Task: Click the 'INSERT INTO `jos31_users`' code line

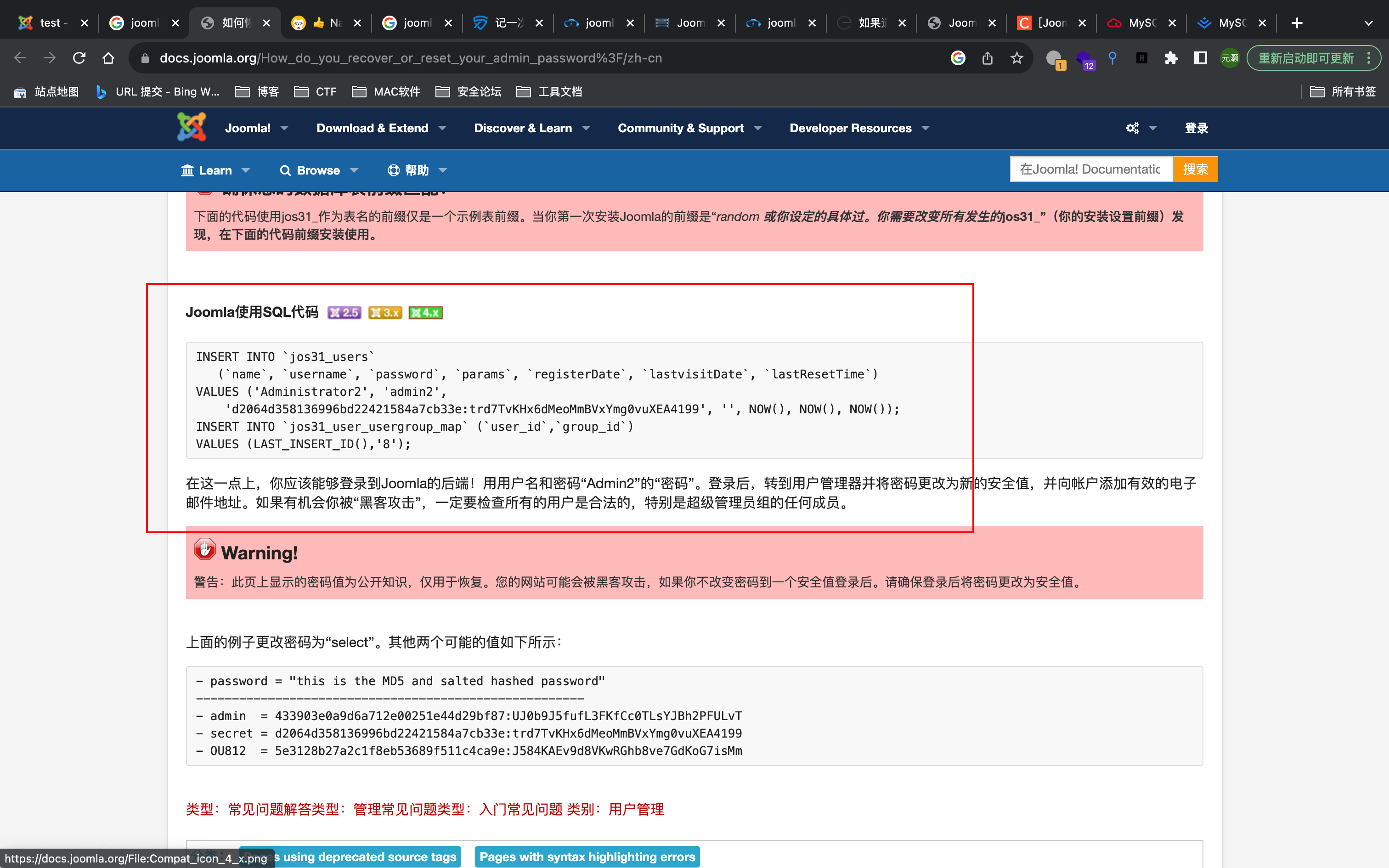Action: 285,357
